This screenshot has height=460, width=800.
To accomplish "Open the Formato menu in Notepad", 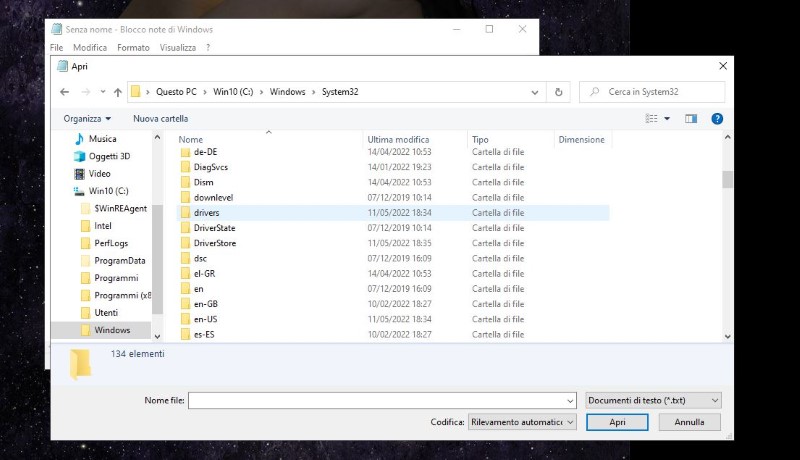I will (133, 47).
